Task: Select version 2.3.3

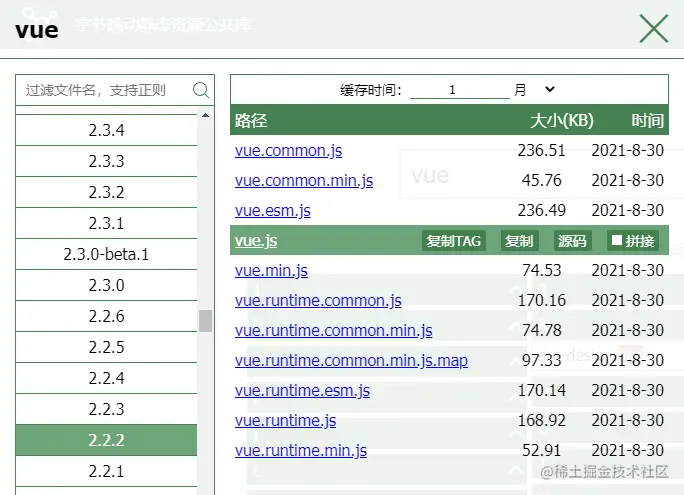Action: (106, 161)
